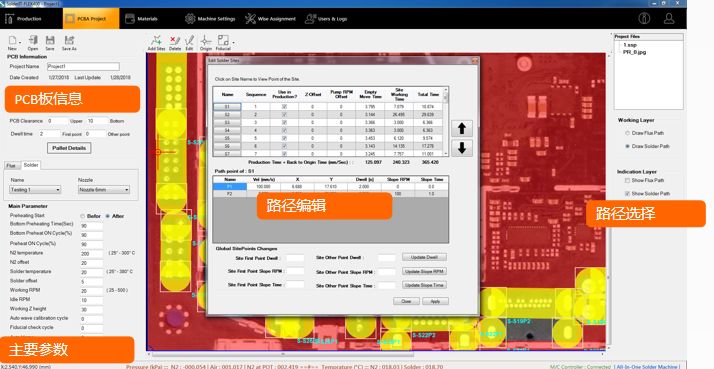Expand the Fiducial tool dropdown arrow
This screenshot has height=369, width=714.
click(233, 42)
